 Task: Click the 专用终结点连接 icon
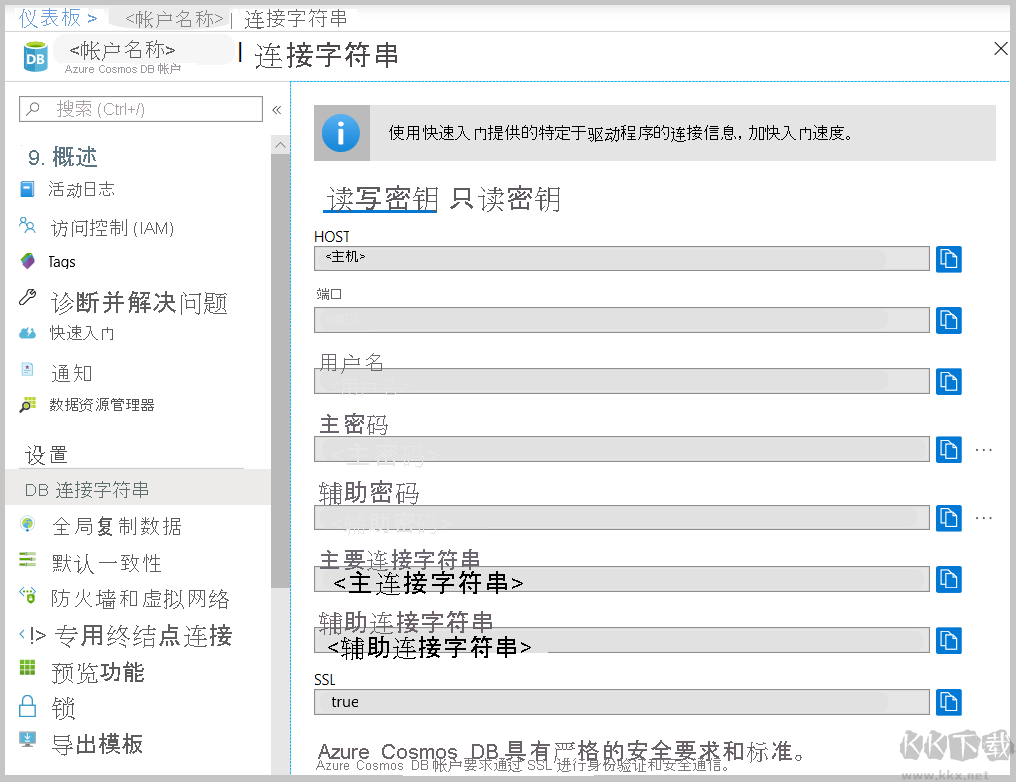[32, 635]
